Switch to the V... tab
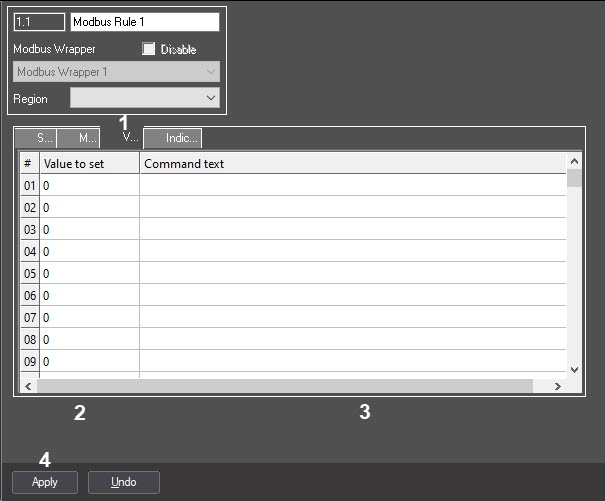This screenshot has width=605, height=501. [x=122, y=137]
